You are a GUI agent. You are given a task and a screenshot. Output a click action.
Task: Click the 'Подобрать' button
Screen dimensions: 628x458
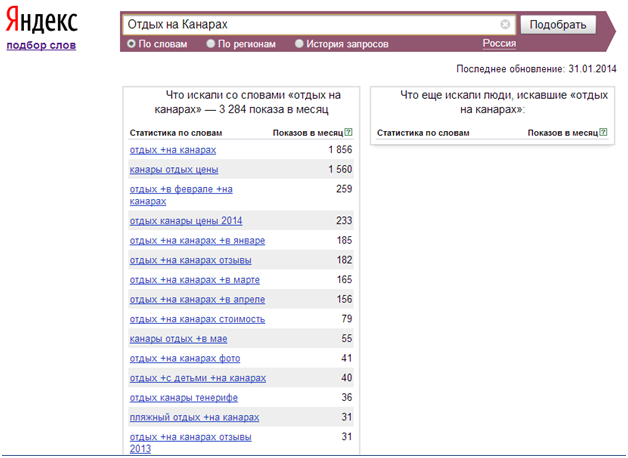pos(558,25)
